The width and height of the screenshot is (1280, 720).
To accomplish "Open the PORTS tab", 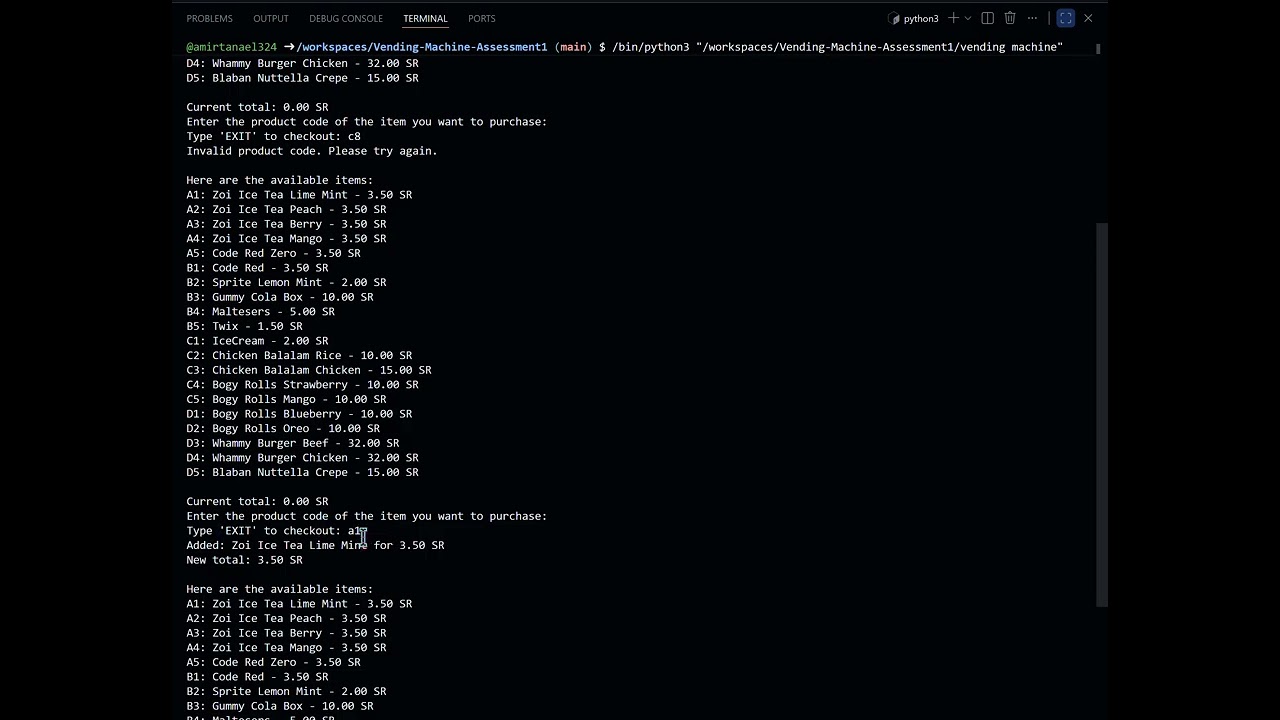I will pyautogui.click(x=482, y=18).
